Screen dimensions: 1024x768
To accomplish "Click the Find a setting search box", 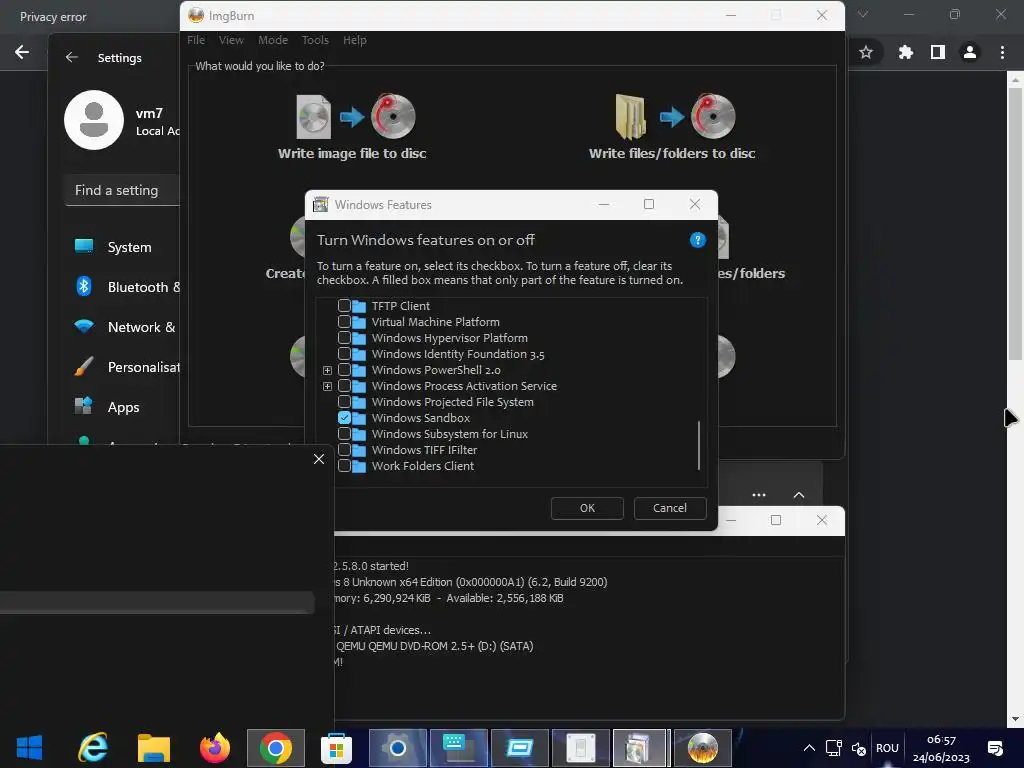I will (x=122, y=190).
